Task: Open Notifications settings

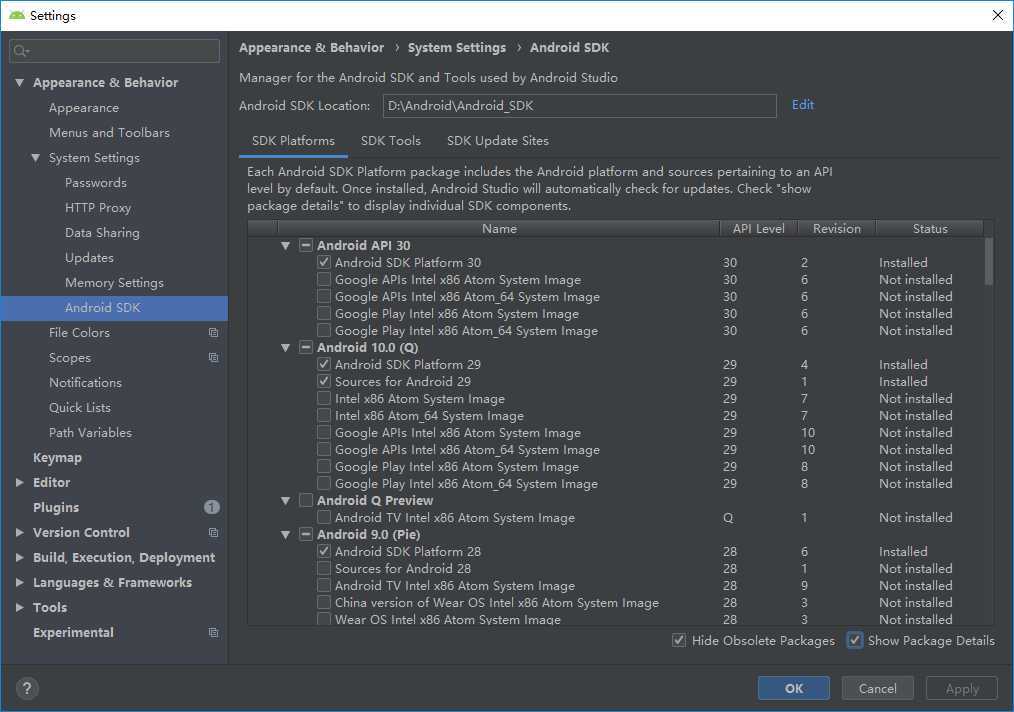Action: coord(85,382)
